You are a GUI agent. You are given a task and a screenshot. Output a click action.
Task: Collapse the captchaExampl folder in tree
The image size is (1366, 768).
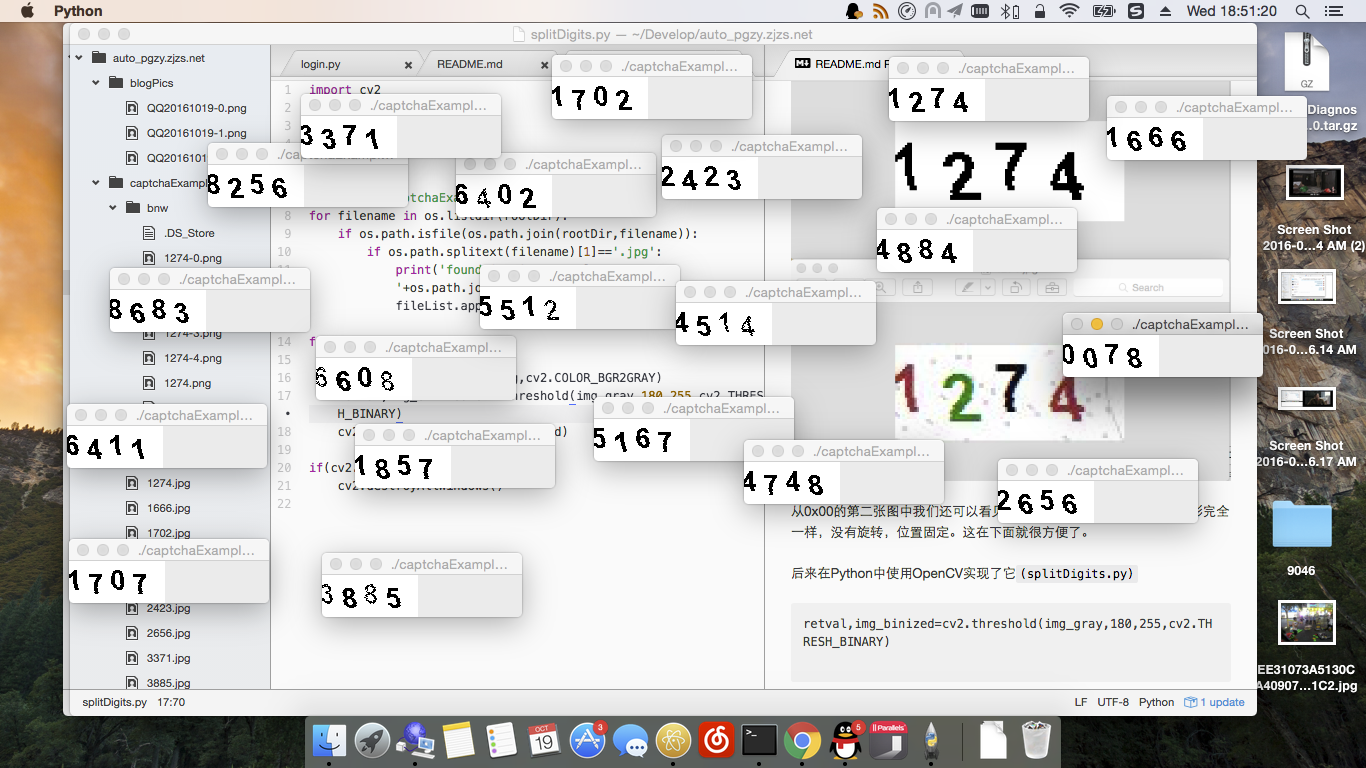pos(96,183)
